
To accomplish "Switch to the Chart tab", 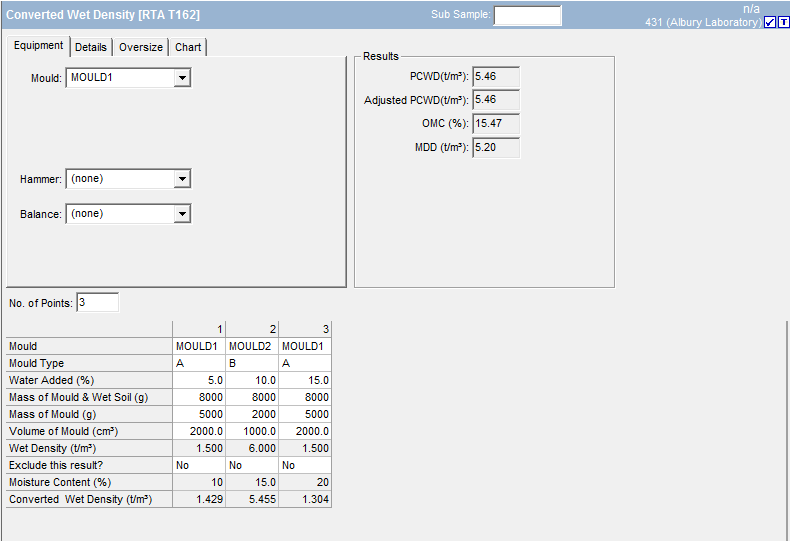I will (188, 47).
